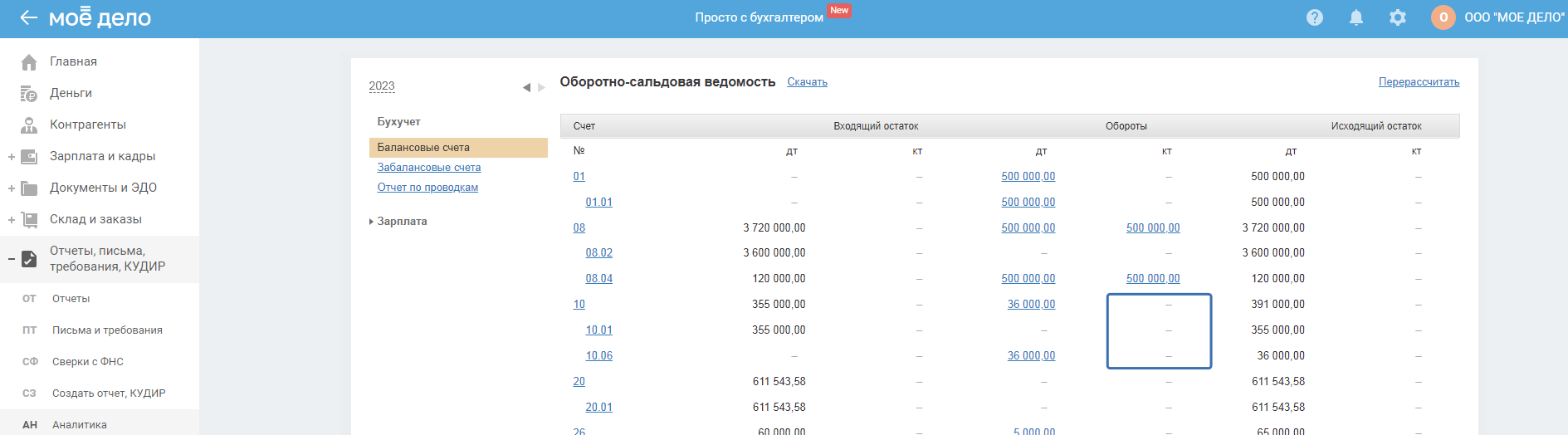Expand Склад и заказы plus sign
This screenshot has width=1568, height=435.
point(12,220)
